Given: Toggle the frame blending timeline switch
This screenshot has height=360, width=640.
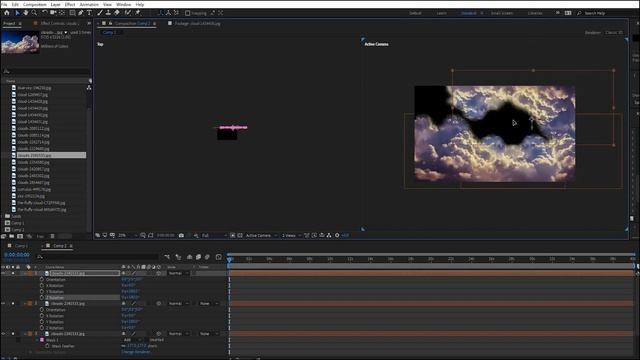Looking at the screenshot, I should point(198,257).
